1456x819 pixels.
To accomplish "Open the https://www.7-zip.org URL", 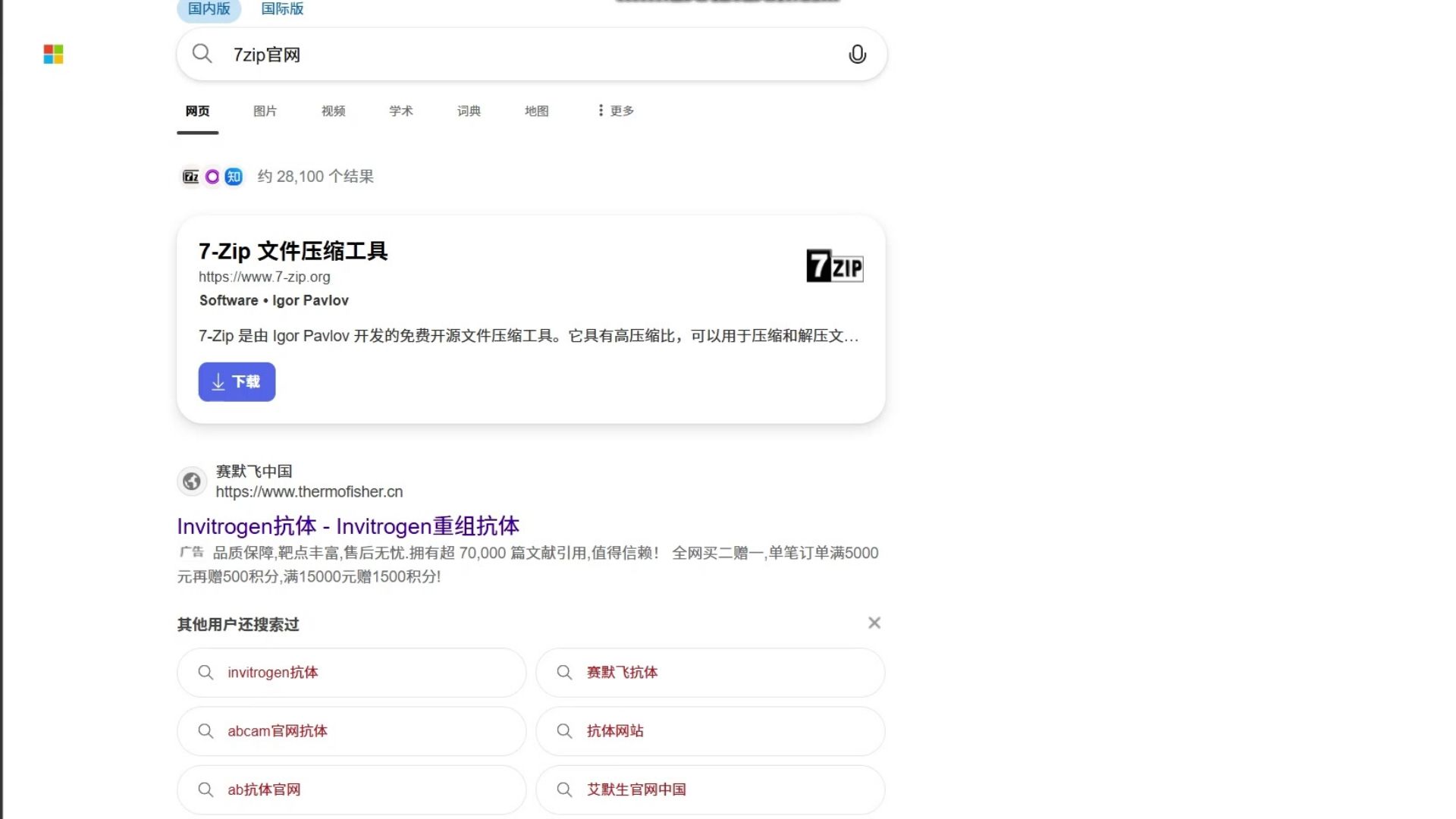I will tap(265, 277).
